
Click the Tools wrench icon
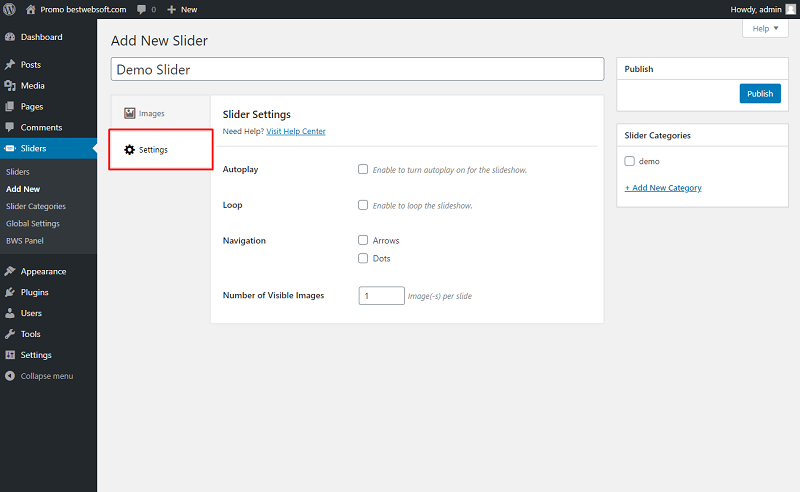coord(10,334)
